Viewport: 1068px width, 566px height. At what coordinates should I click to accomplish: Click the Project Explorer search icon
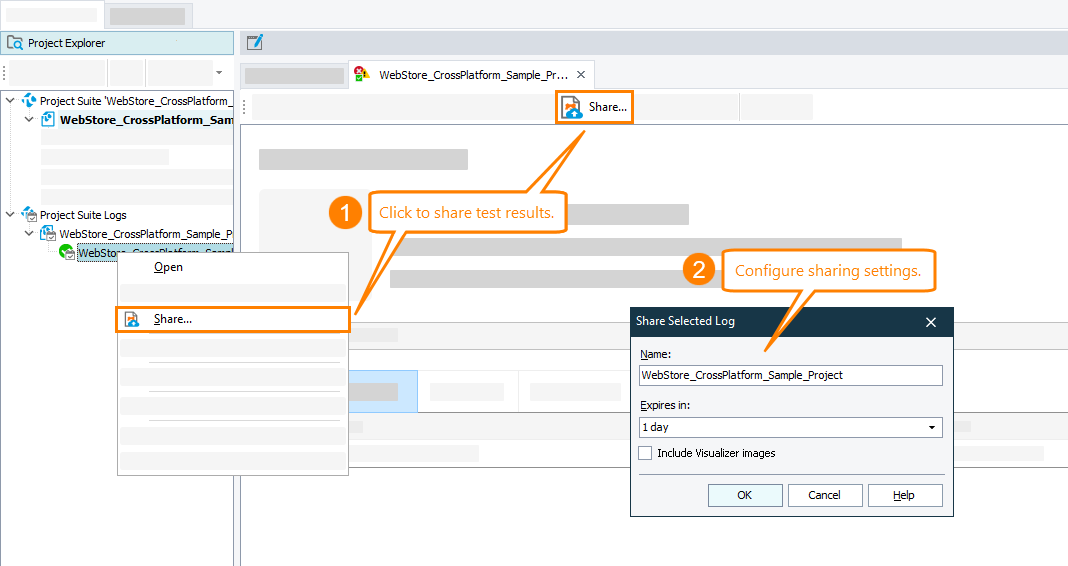tap(15, 43)
